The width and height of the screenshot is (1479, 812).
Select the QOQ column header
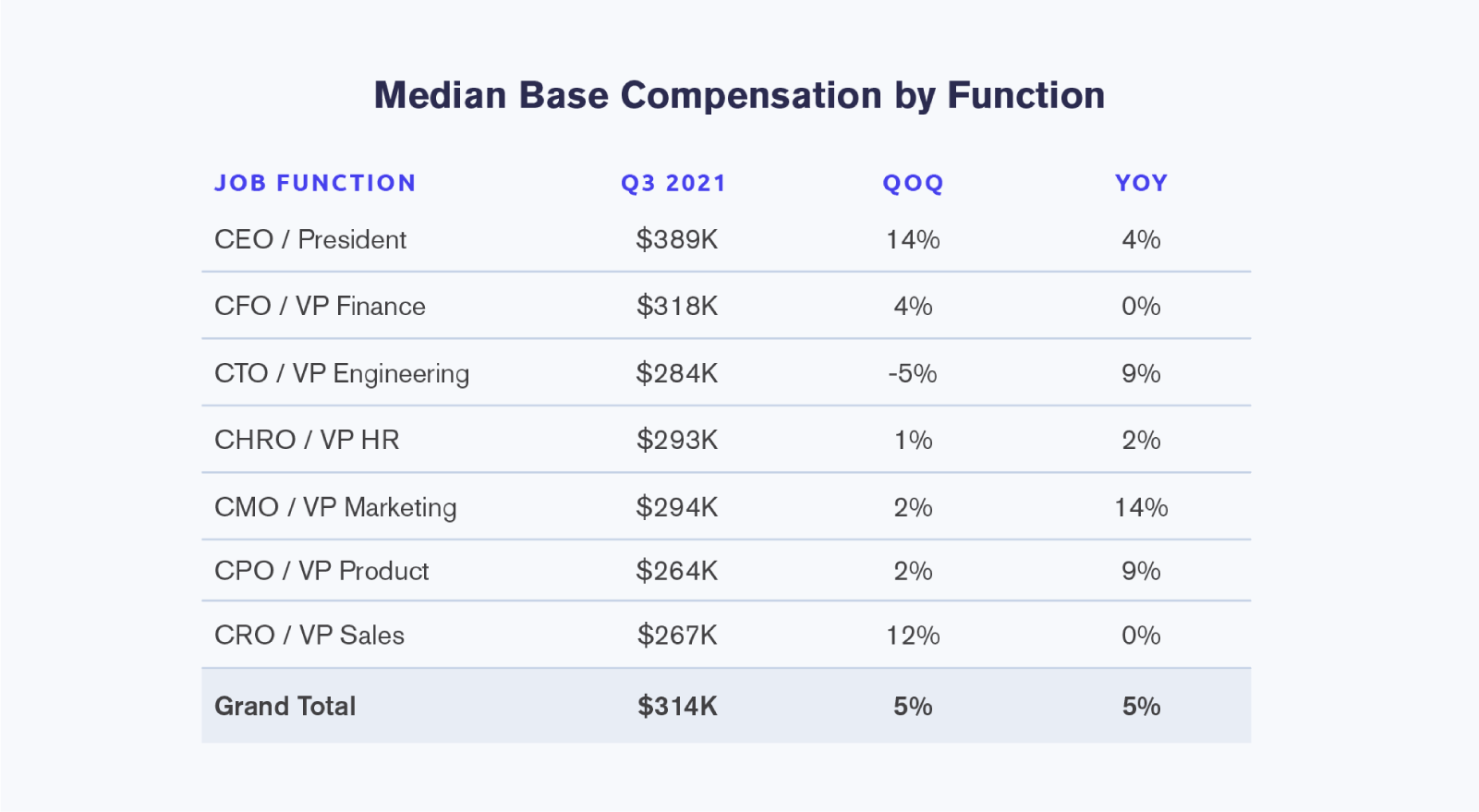click(x=913, y=183)
